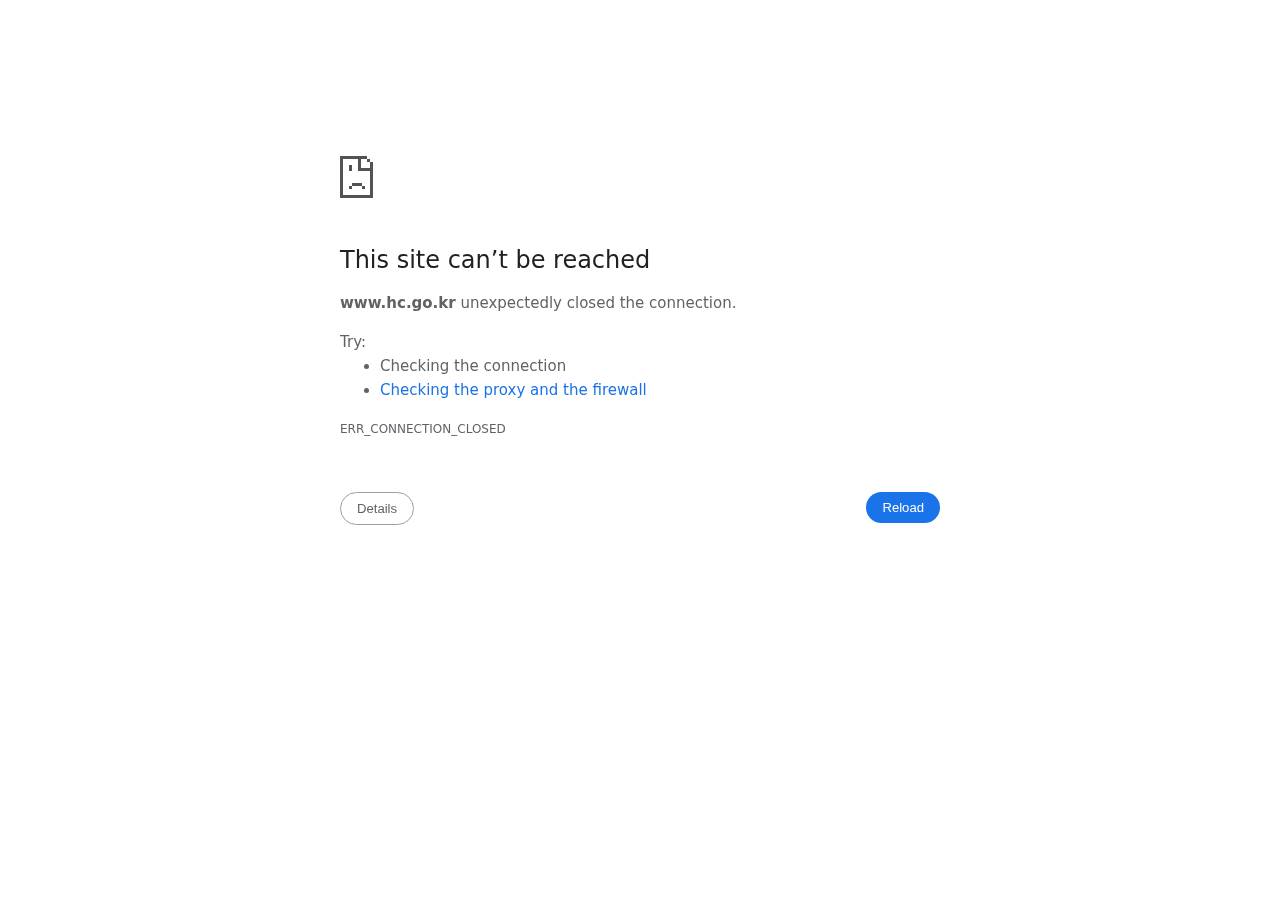This screenshot has height=900, width=1280.
Task: Click bullet before Checking the connection
Action: pyautogui.click(x=368, y=366)
